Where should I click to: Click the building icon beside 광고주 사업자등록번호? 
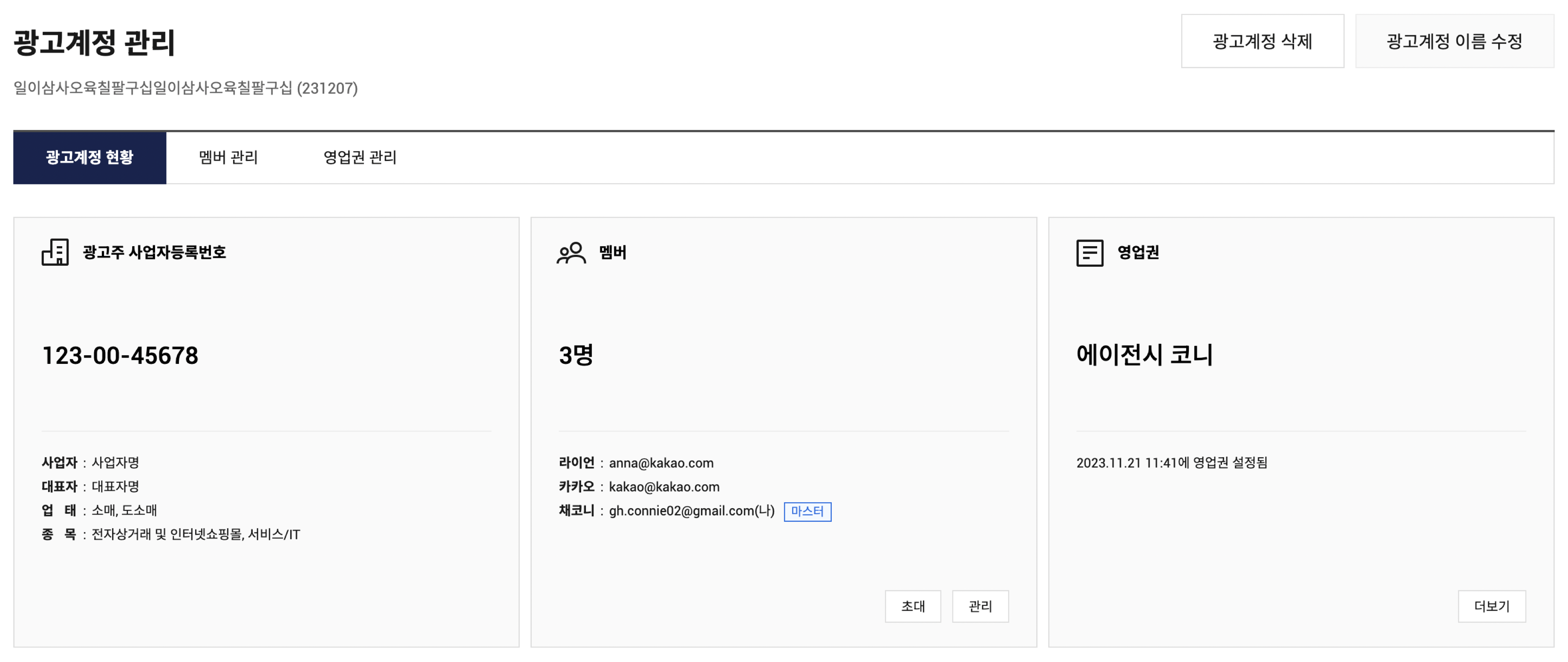click(55, 252)
